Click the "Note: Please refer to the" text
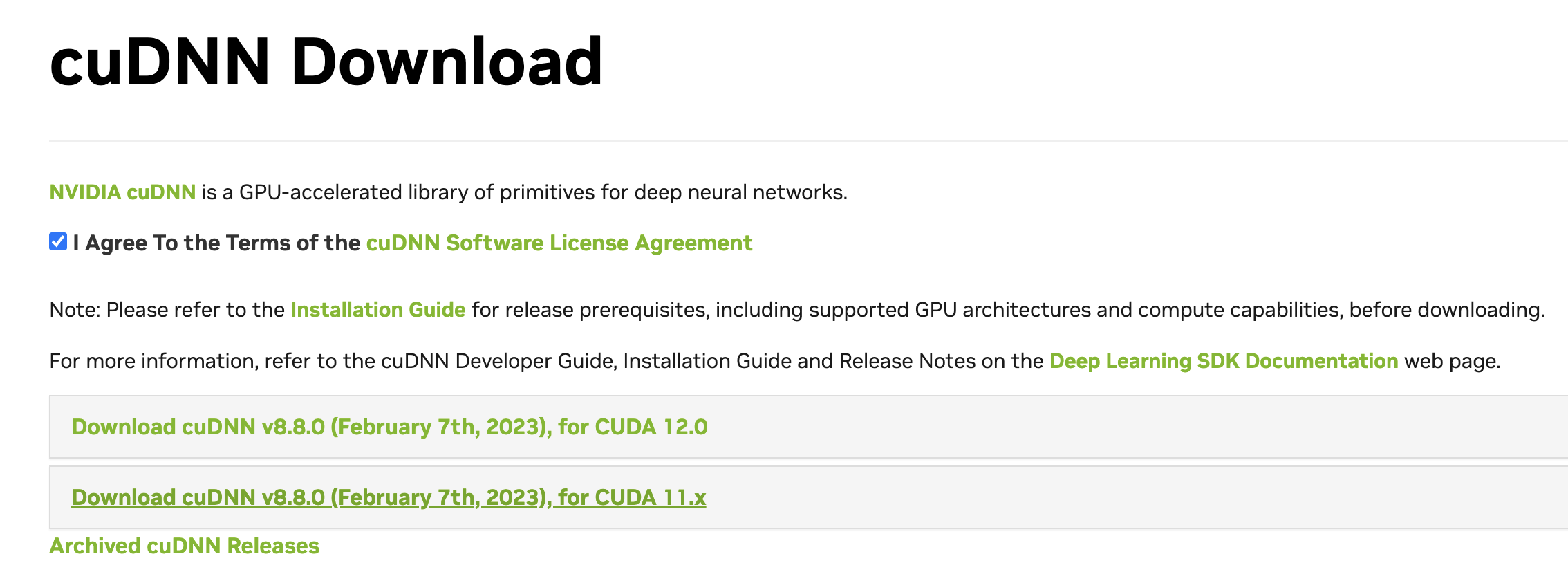This screenshot has height=581, width=1568. (x=167, y=310)
